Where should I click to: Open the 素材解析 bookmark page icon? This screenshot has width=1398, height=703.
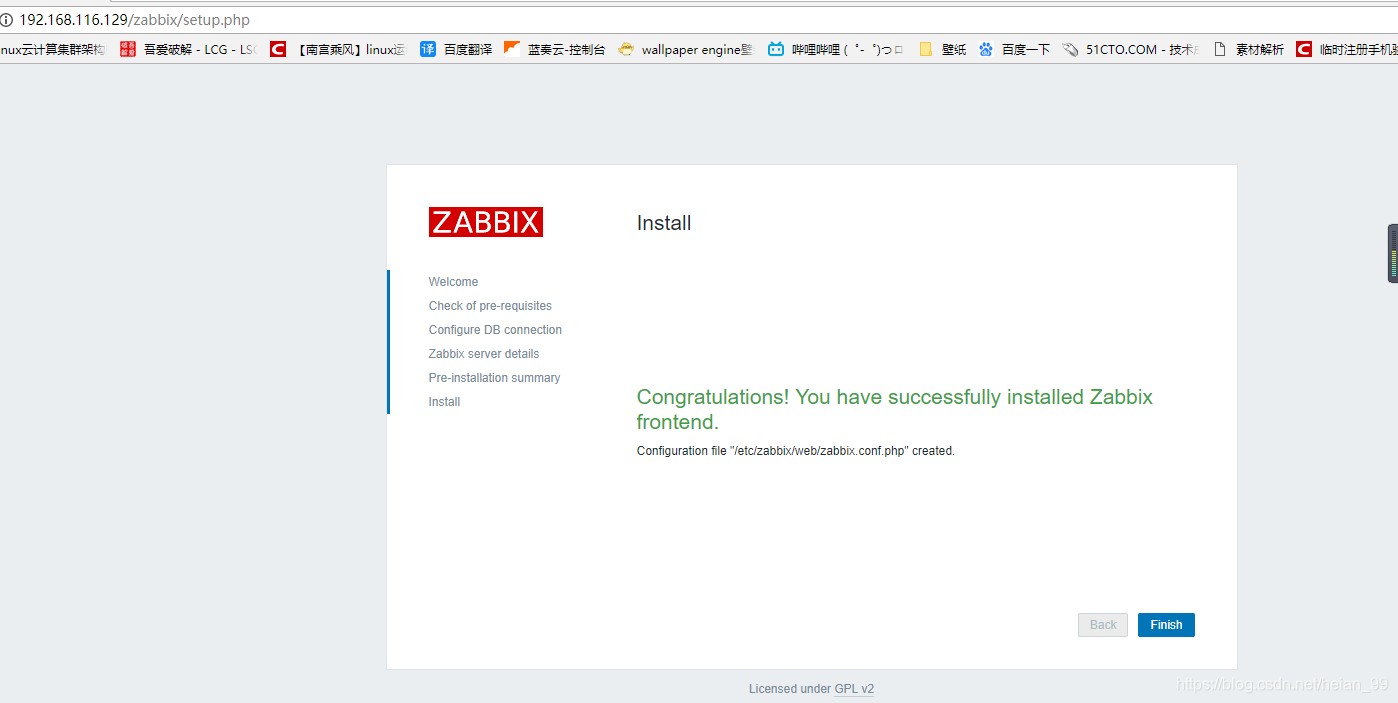point(1220,49)
